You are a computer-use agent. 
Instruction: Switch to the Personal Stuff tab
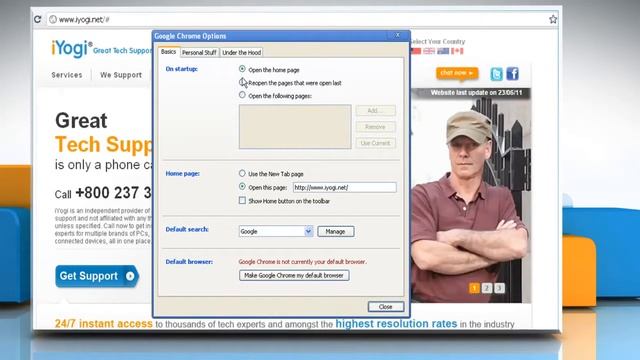click(199, 53)
